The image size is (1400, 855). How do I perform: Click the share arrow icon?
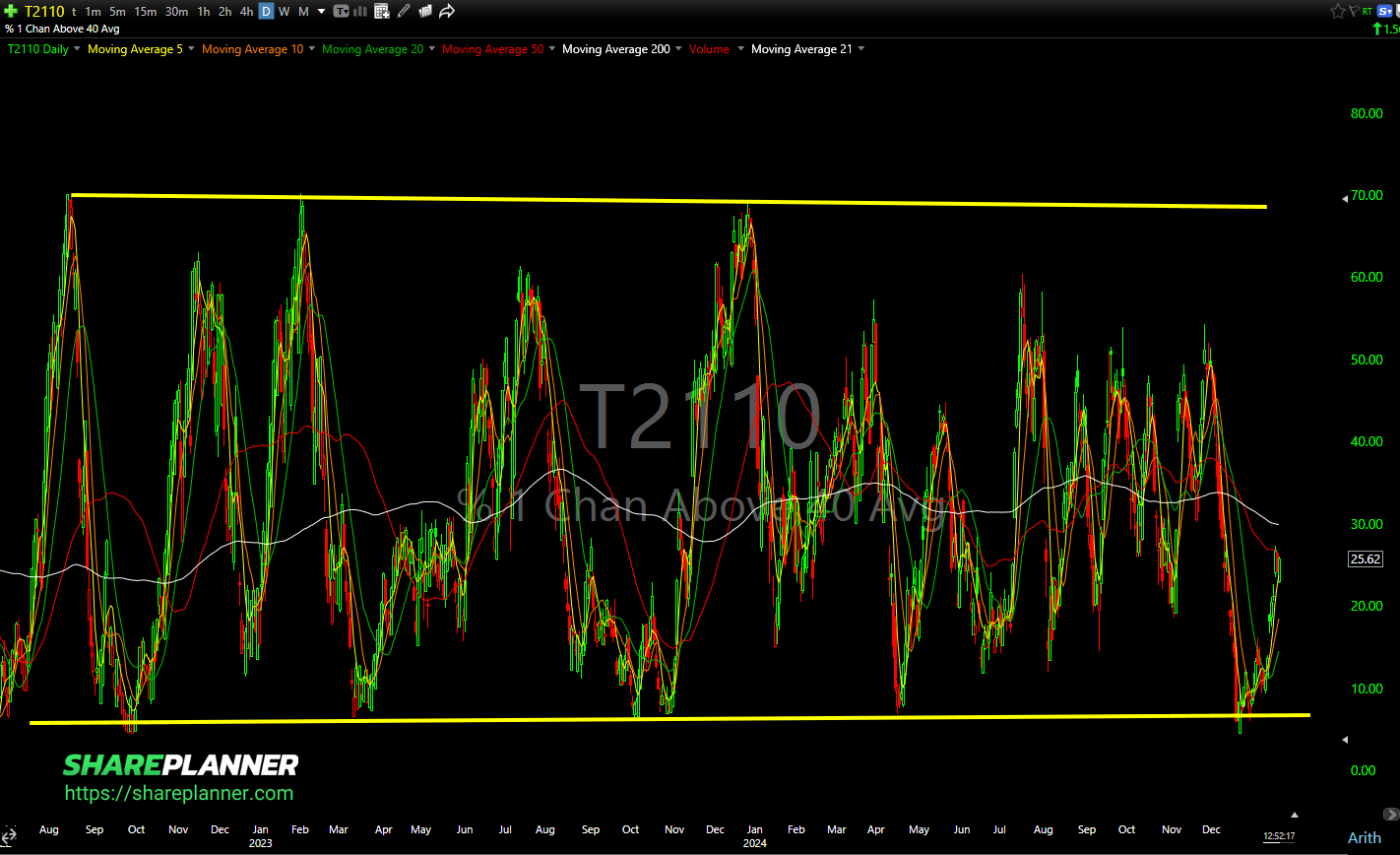click(447, 12)
